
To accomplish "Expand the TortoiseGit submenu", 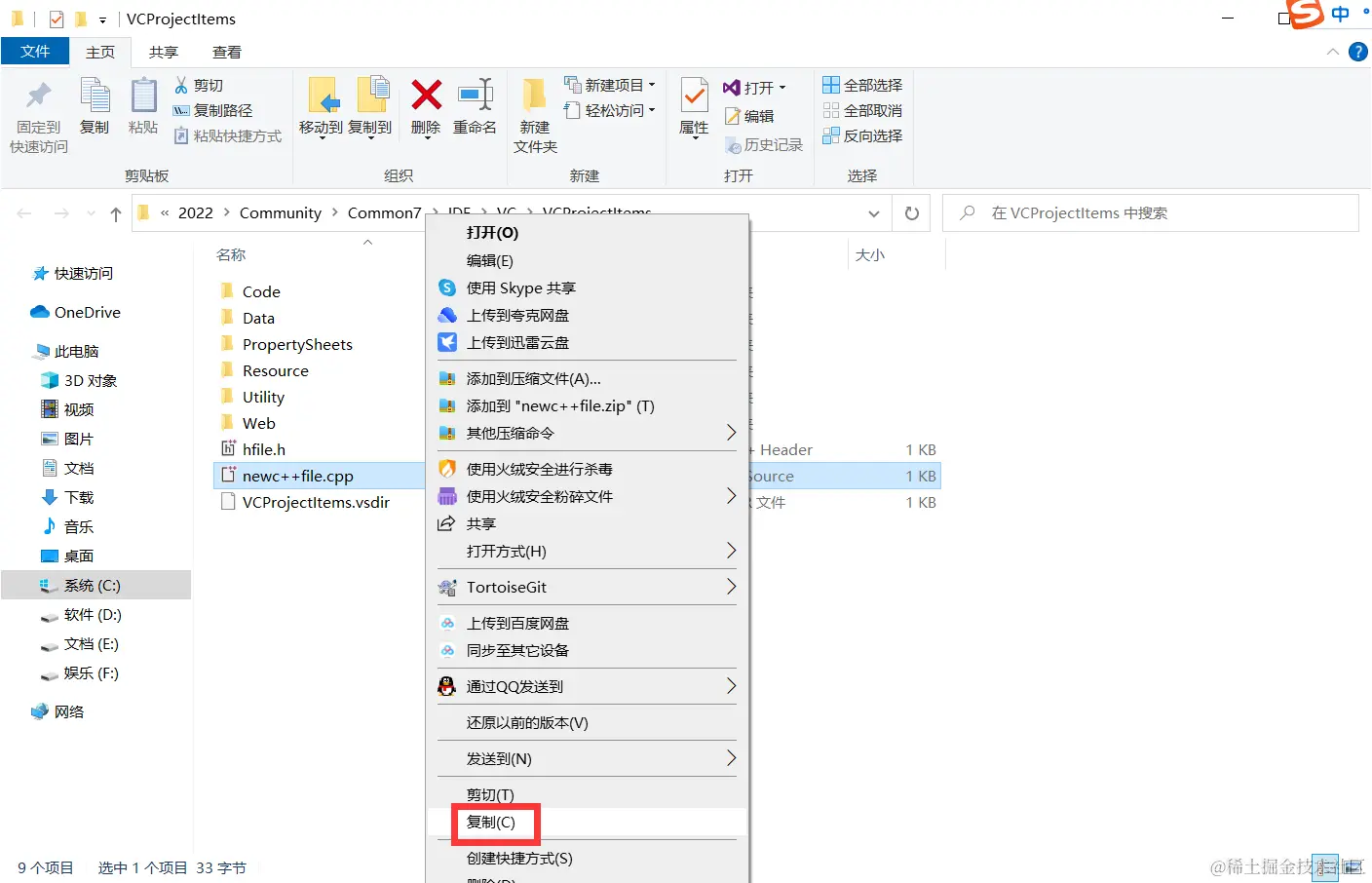I will [588, 588].
